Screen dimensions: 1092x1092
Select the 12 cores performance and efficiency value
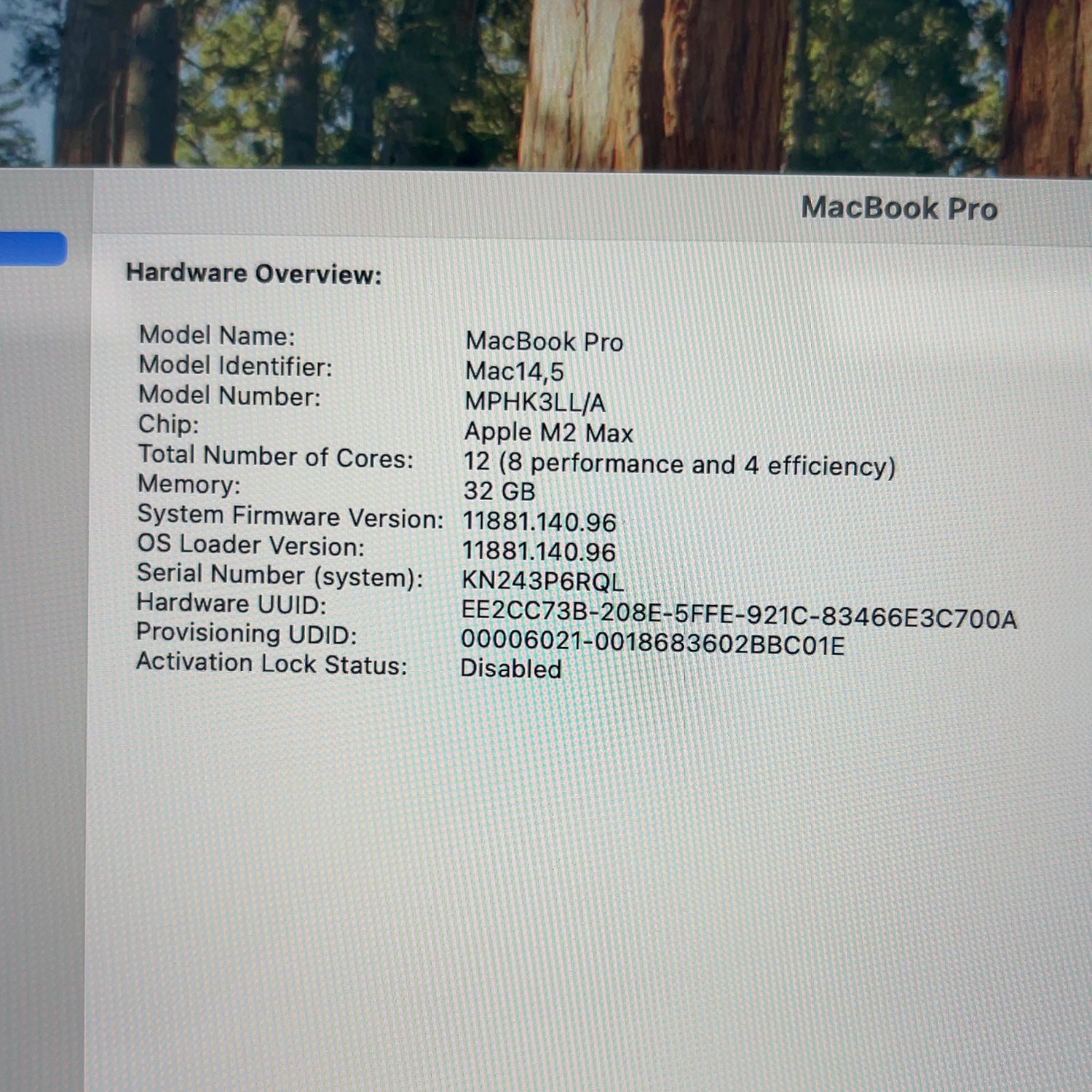click(679, 464)
